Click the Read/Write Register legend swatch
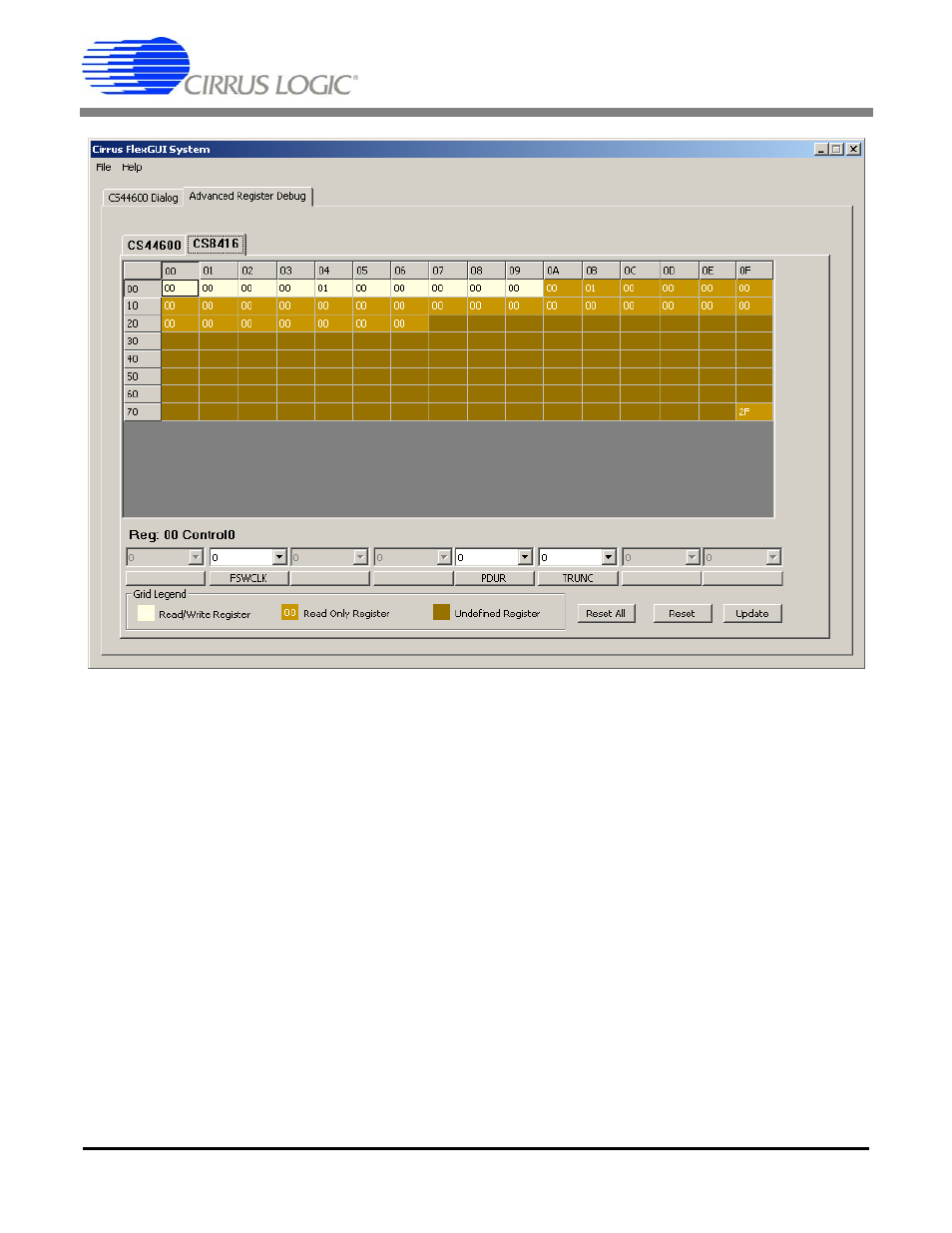 (x=146, y=613)
